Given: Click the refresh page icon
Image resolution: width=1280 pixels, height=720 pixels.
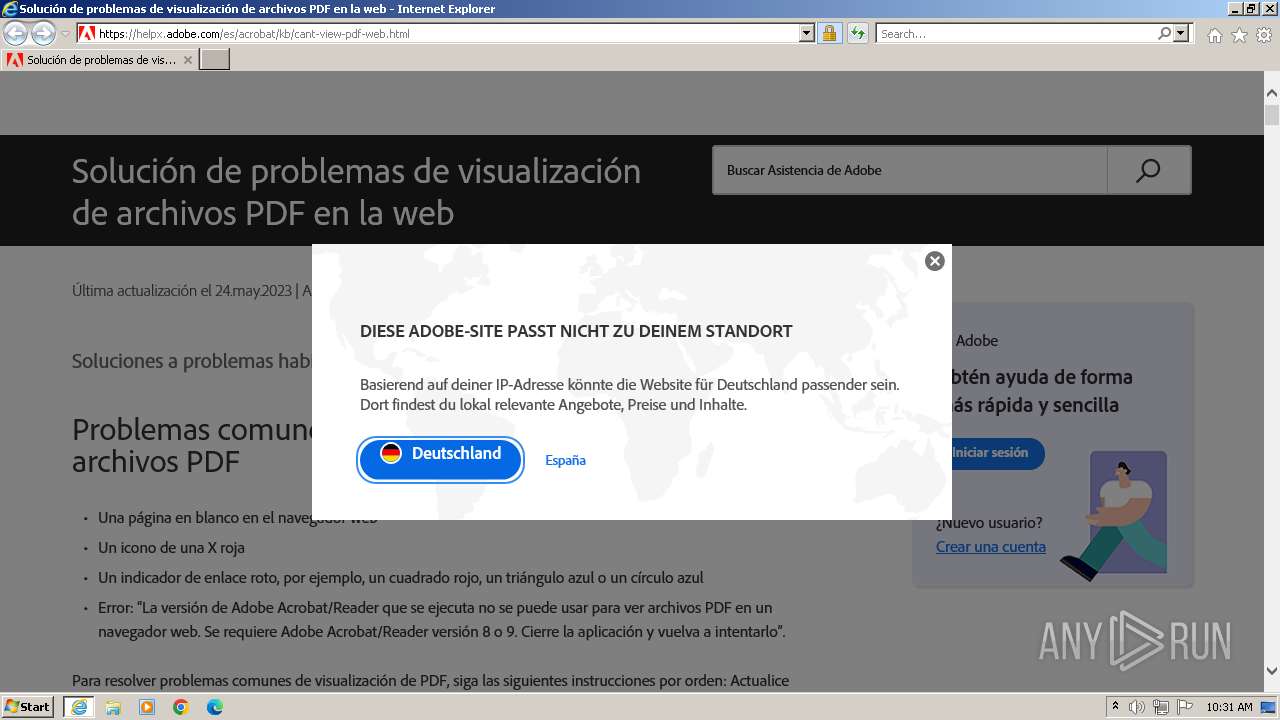Looking at the screenshot, I should (x=857, y=33).
